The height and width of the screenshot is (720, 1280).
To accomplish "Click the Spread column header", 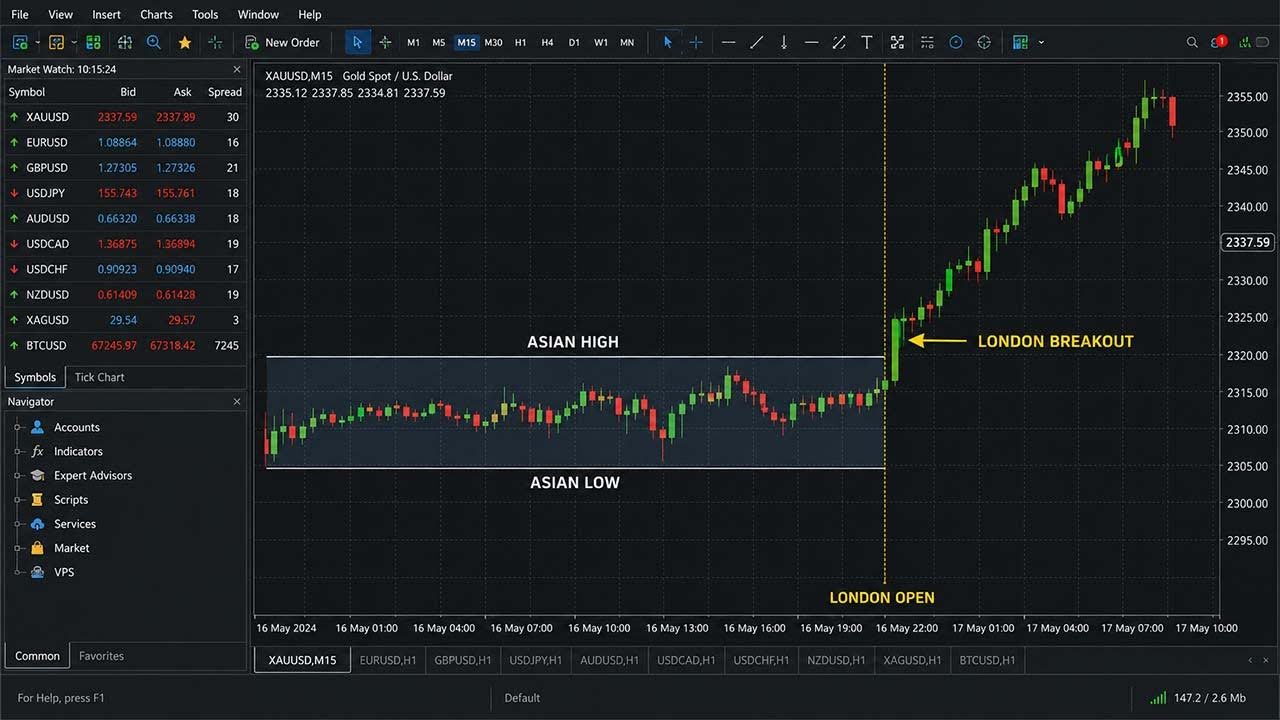I will (225, 92).
